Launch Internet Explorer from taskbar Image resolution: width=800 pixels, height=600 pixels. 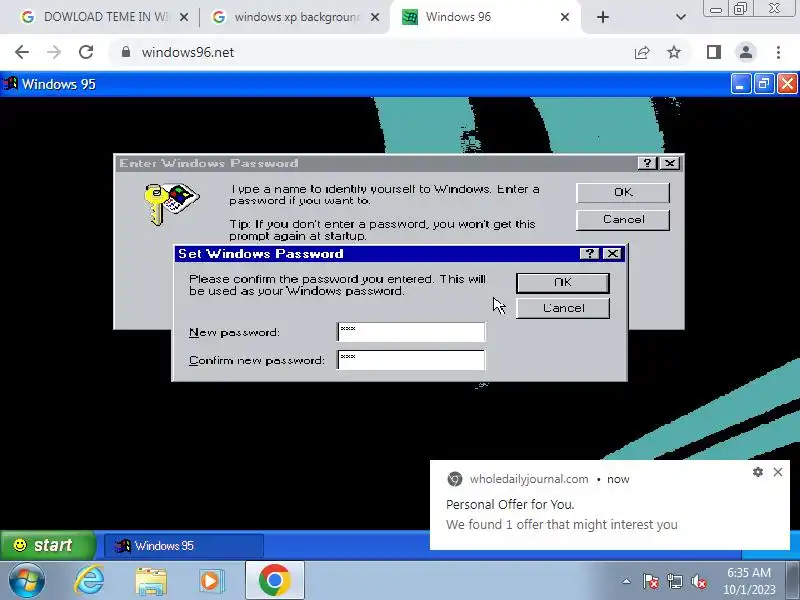tap(90, 581)
